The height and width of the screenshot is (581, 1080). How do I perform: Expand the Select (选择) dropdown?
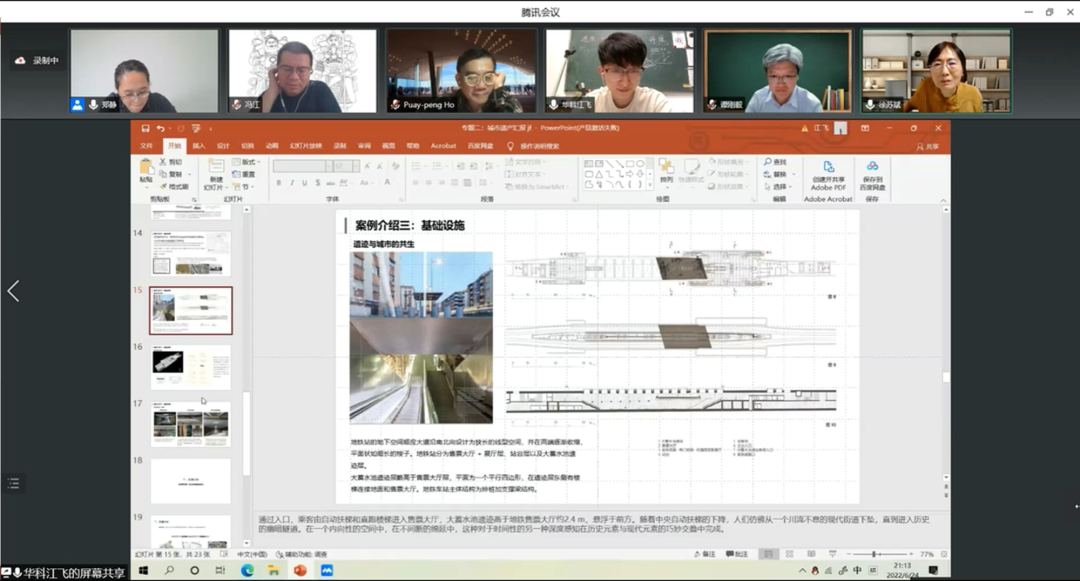pos(778,187)
